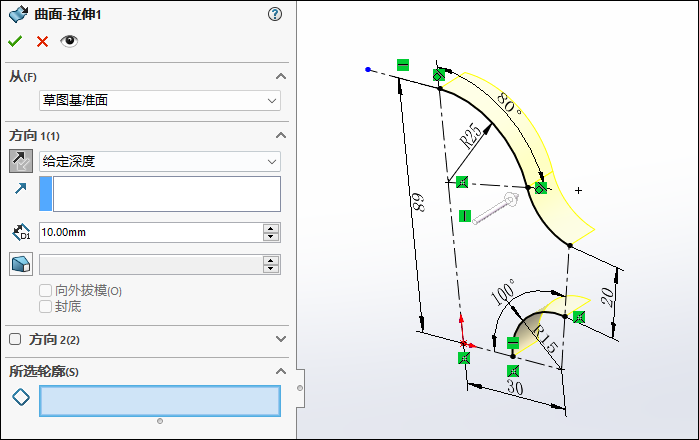The width and height of the screenshot is (699, 440).
Task: Click the vertical relation icon beside centerline
Action: coord(465,216)
